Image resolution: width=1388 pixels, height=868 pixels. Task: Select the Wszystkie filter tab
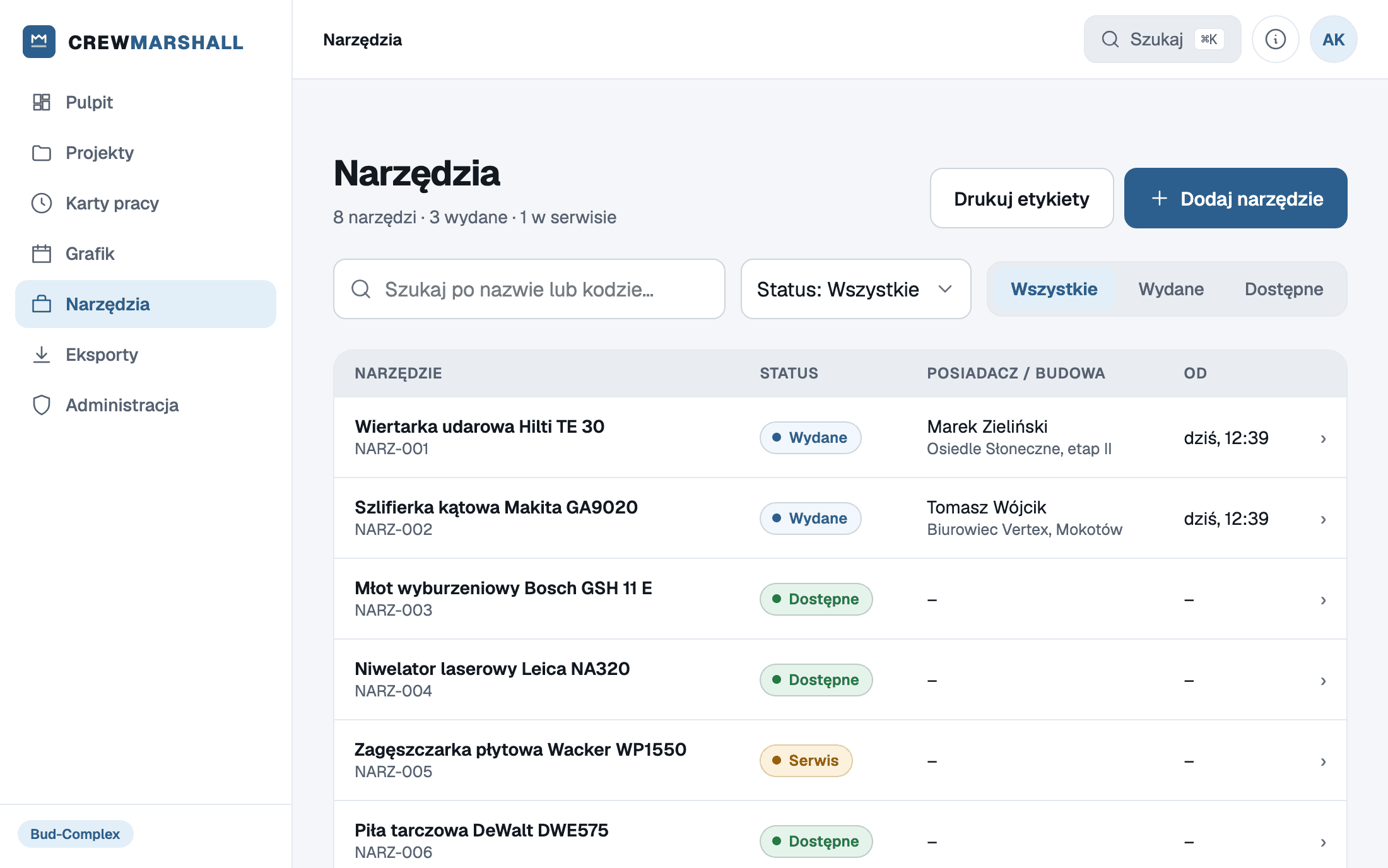pyautogui.click(x=1054, y=289)
